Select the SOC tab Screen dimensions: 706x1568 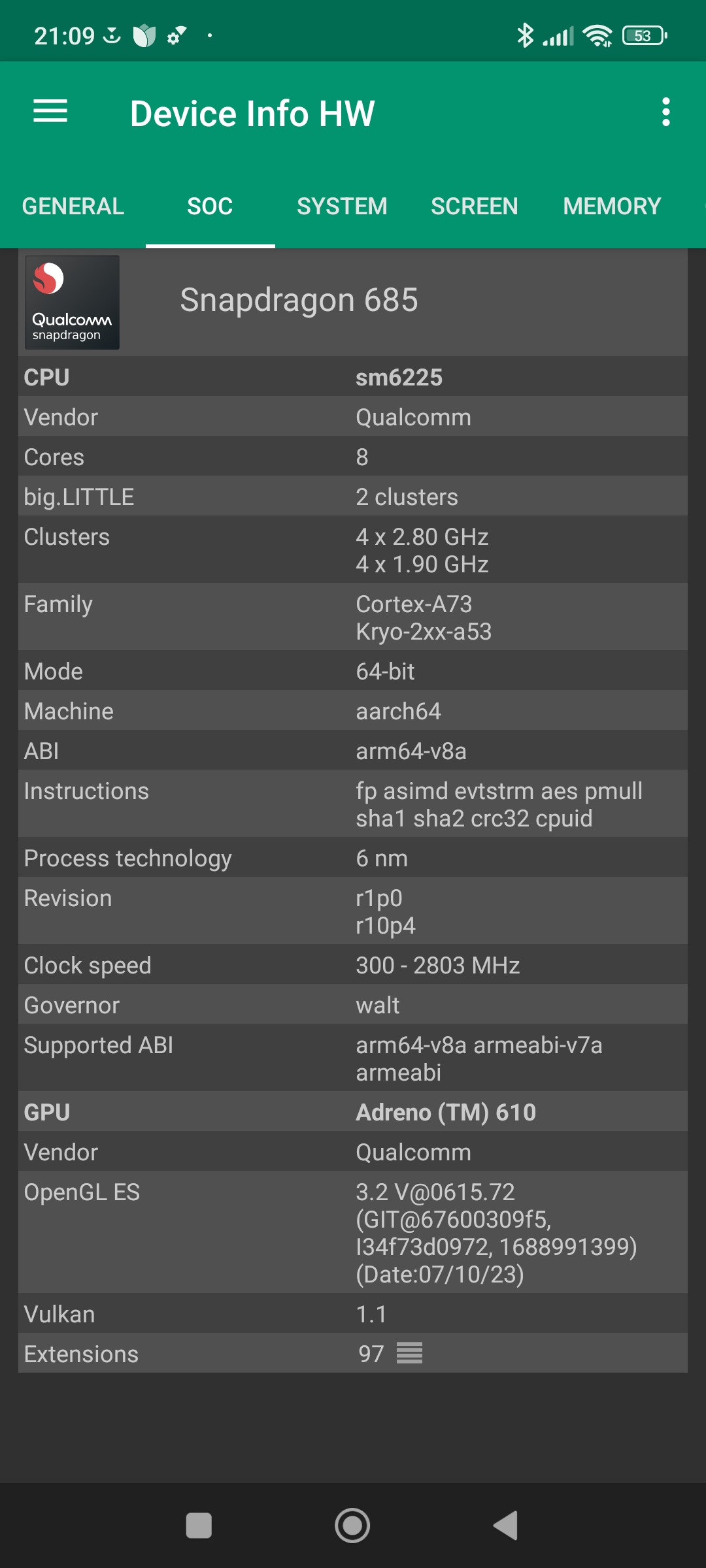tap(210, 206)
